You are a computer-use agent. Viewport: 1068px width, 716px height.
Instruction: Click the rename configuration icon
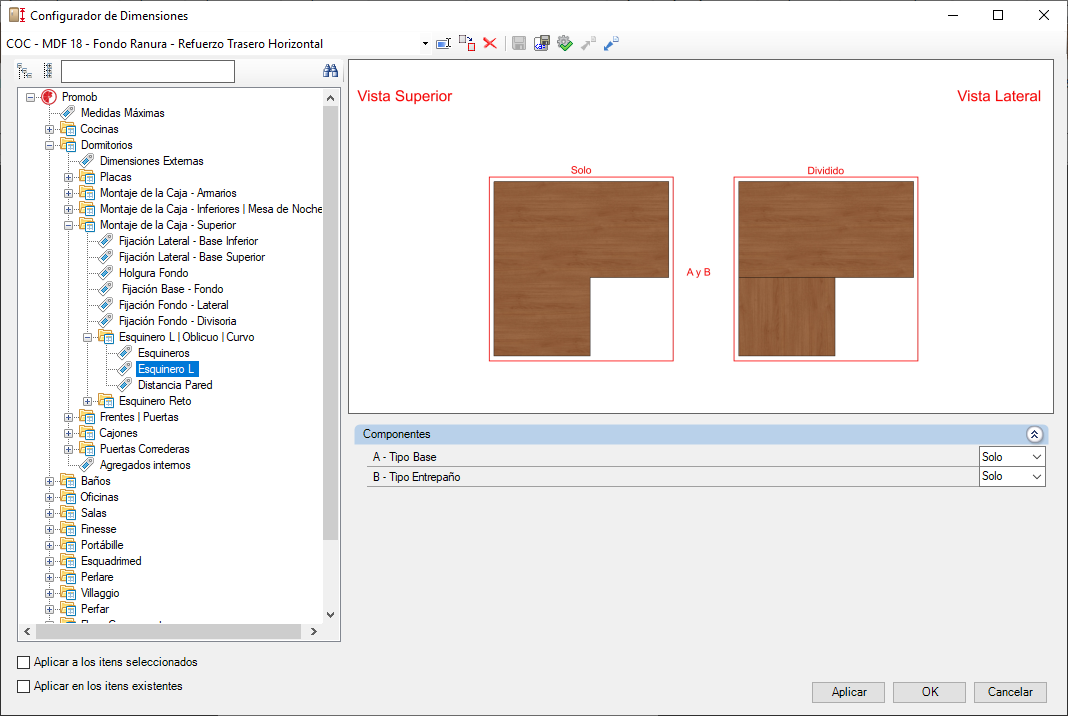[x=443, y=44]
